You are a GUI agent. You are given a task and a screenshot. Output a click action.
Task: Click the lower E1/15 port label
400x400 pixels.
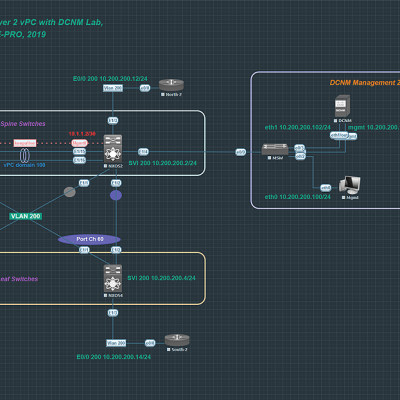tap(79, 160)
